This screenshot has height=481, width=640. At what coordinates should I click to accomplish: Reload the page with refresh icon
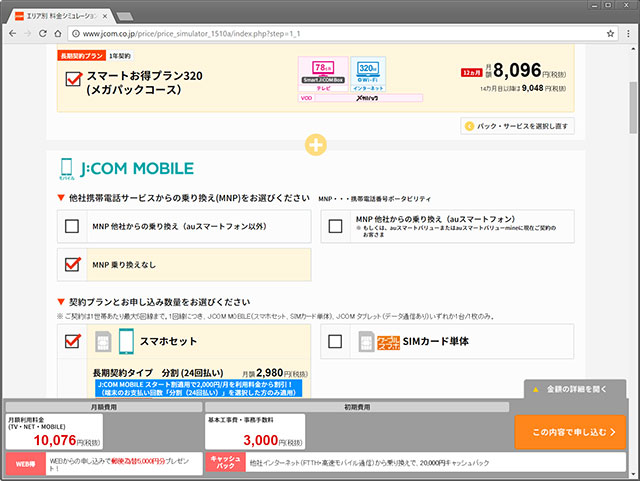coord(42,33)
